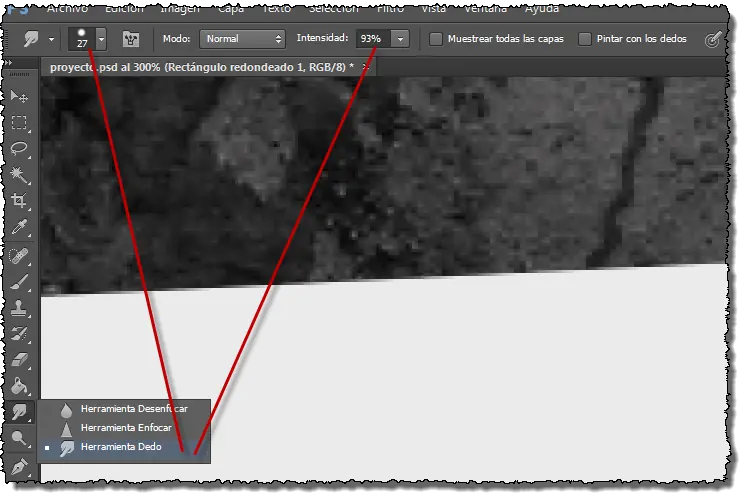Close the proyecto.psd document tab
Screen dimensions: 747x503
tap(365, 67)
